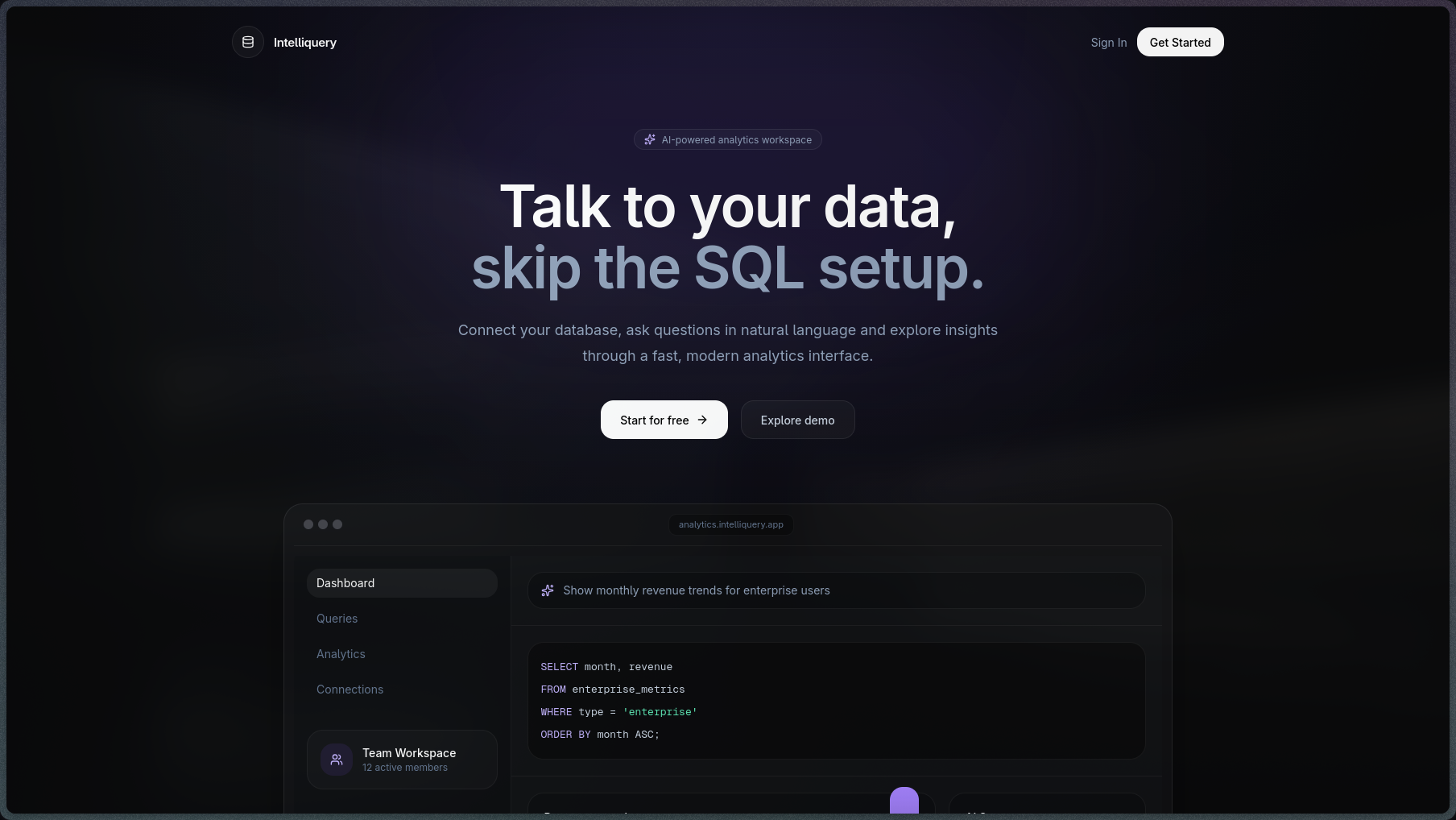Open the Sign In link
The width and height of the screenshot is (1456, 820).
(1109, 43)
